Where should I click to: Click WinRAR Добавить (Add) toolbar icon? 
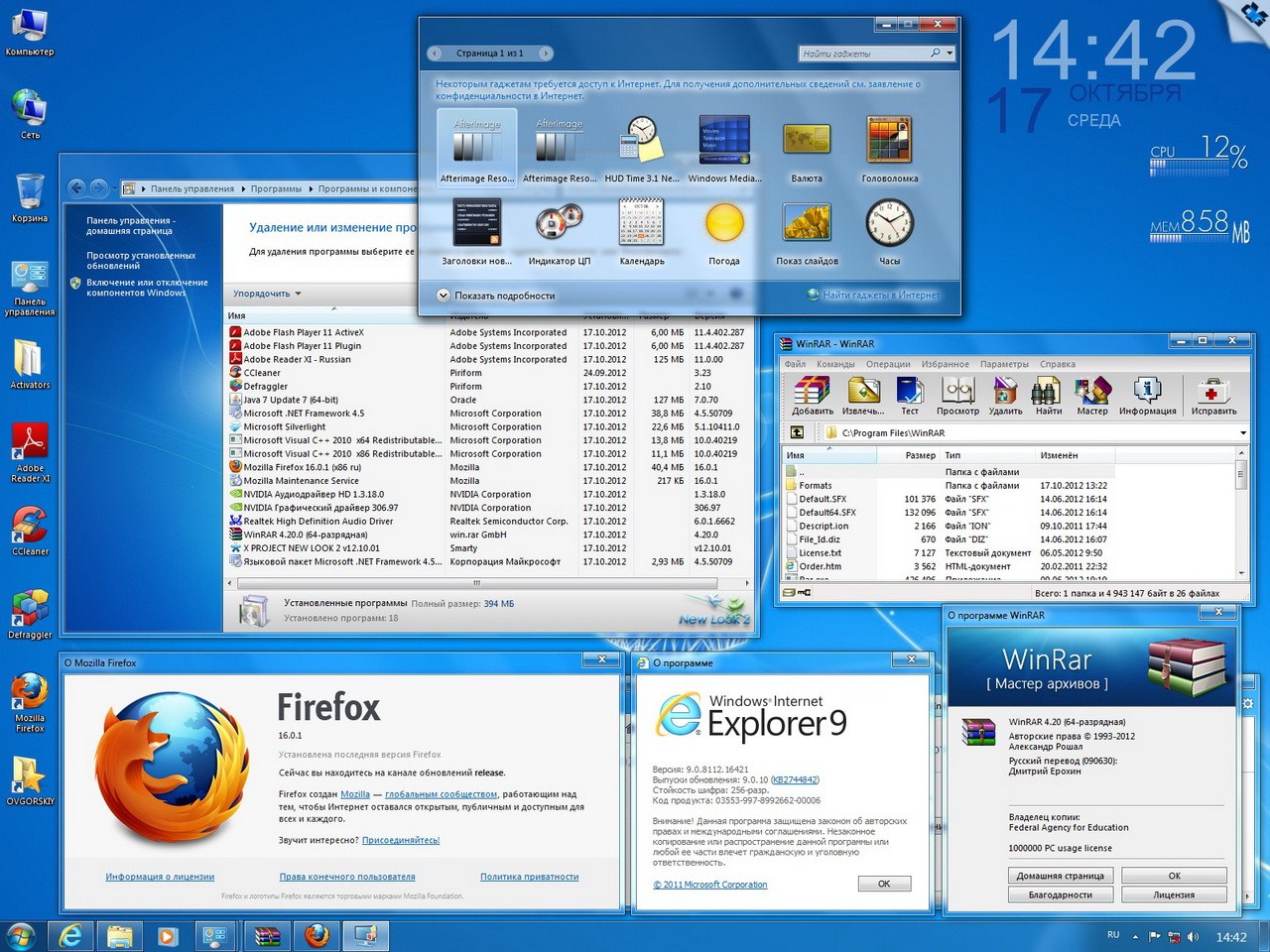tap(813, 396)
